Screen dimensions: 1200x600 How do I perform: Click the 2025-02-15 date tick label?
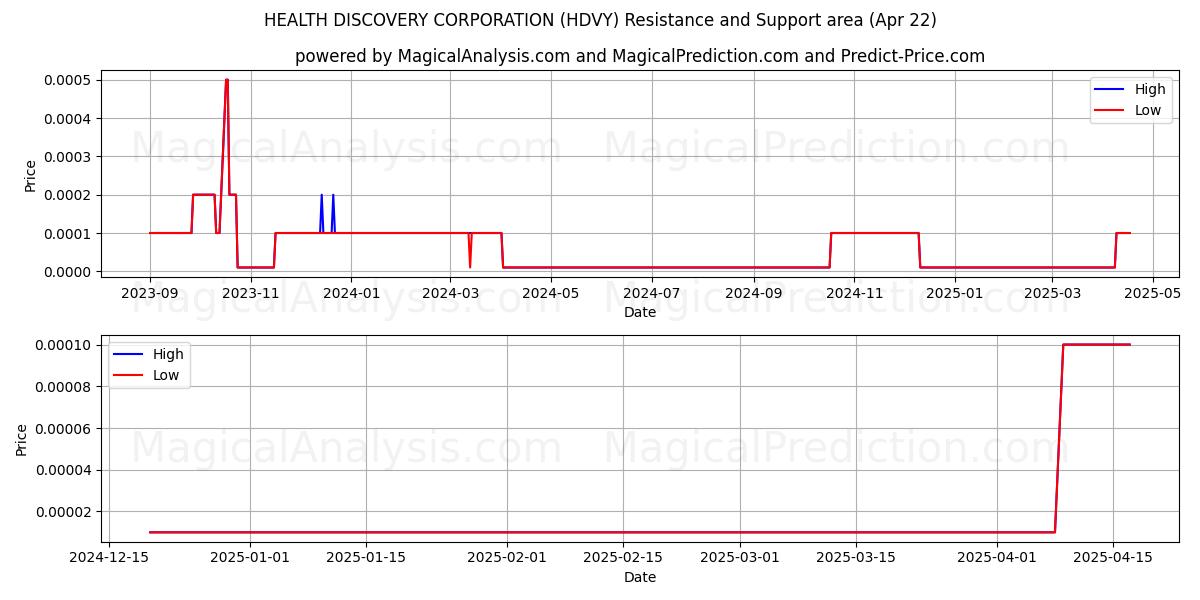pos(623,558)
